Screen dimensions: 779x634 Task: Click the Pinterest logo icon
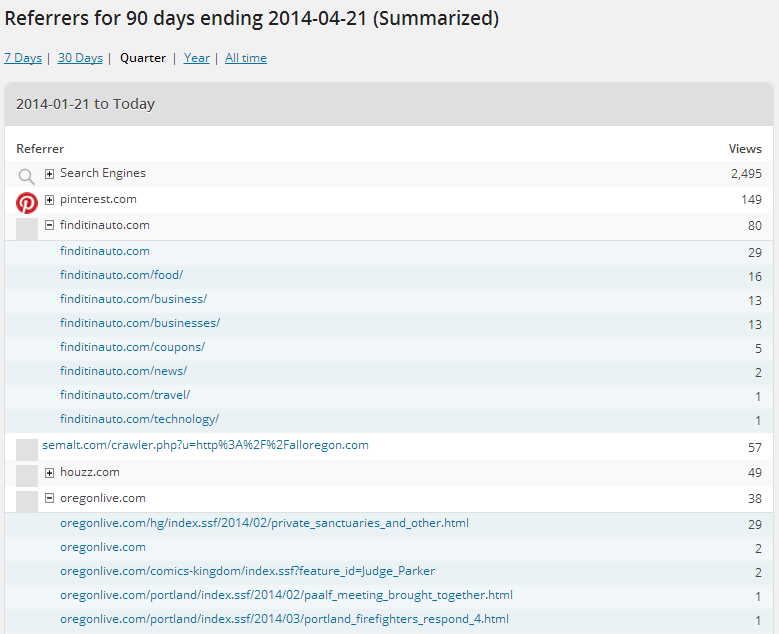(x=27, y=203)
